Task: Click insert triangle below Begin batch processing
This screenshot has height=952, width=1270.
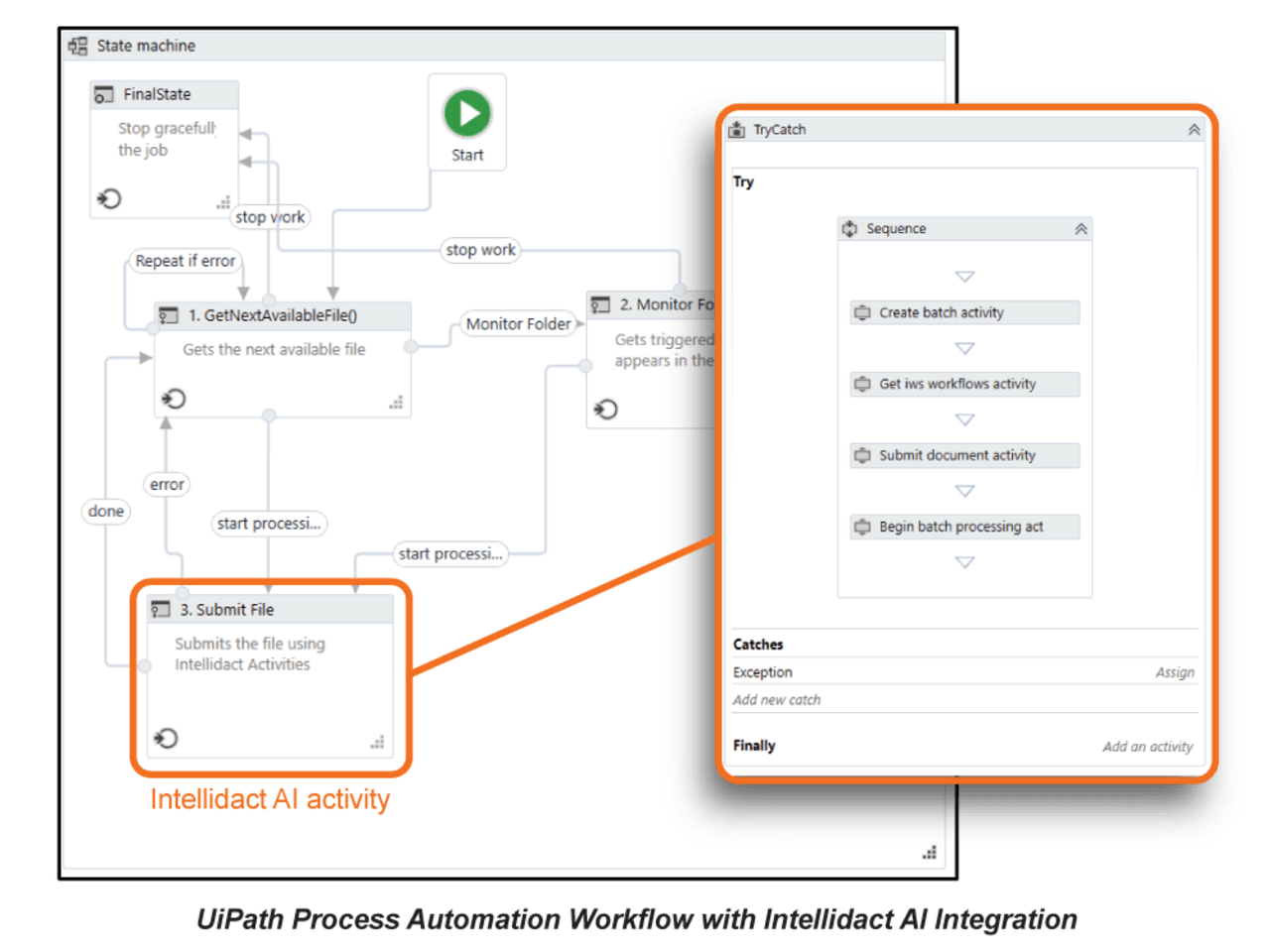Action: [964, 562]
